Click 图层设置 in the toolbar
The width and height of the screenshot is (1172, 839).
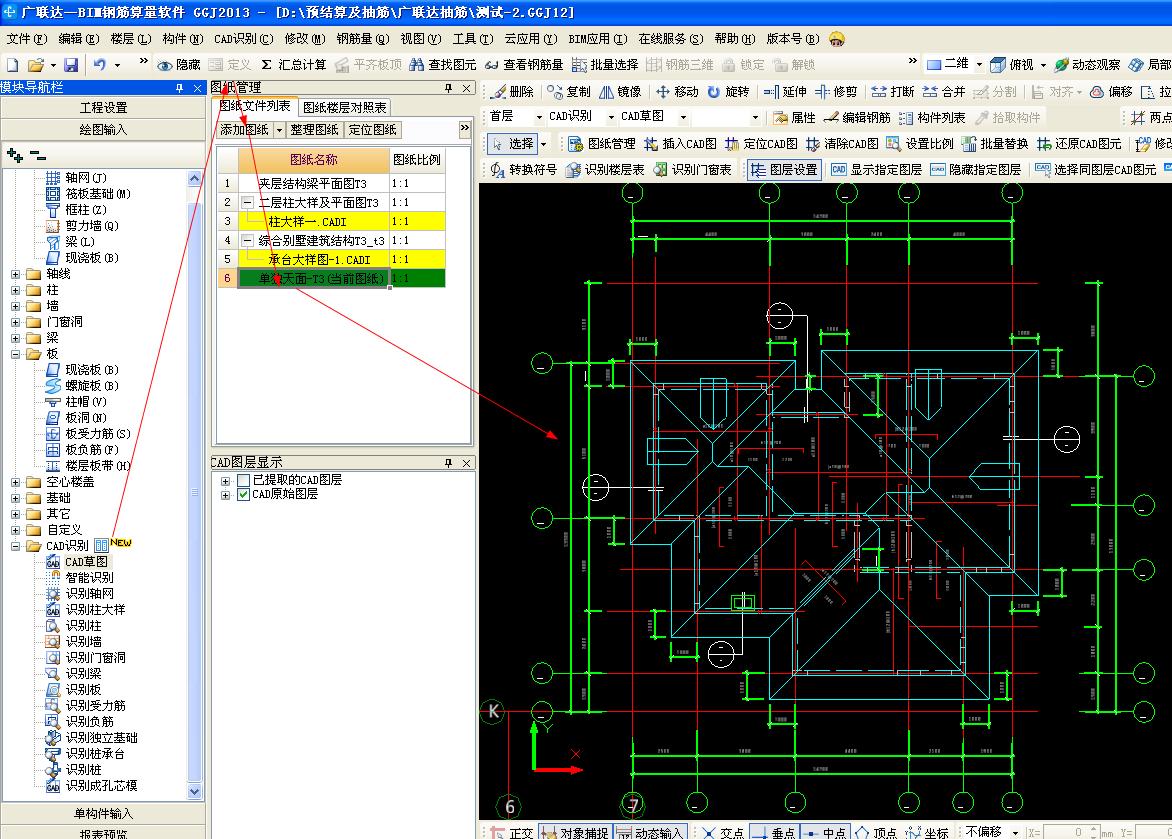point(785,170)
